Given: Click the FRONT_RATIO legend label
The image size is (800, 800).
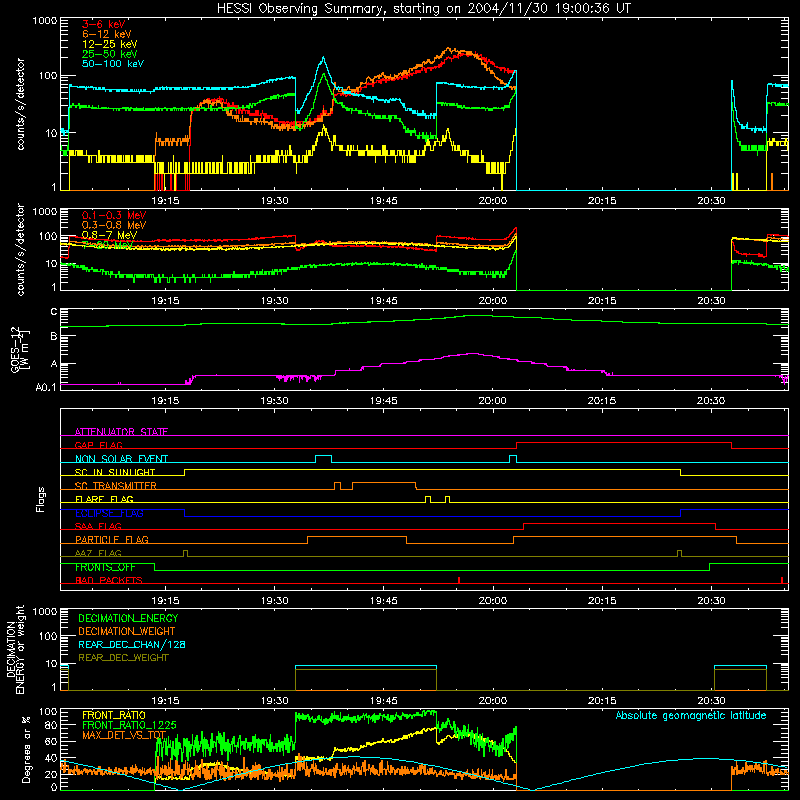Looking at the screenshot, I should pyautogui.click(x=114, y=715).
